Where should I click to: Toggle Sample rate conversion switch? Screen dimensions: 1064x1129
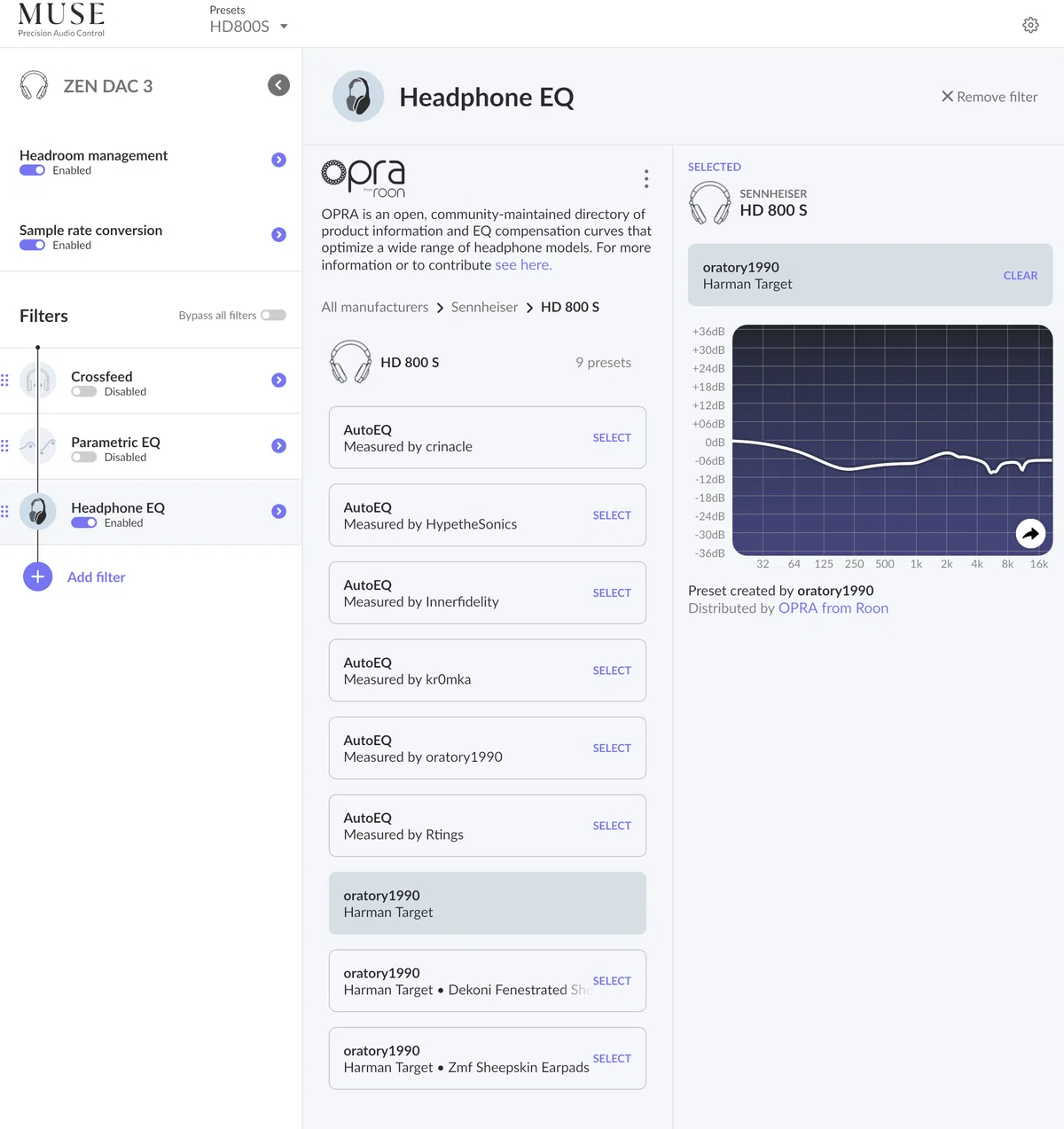point(33,245)
